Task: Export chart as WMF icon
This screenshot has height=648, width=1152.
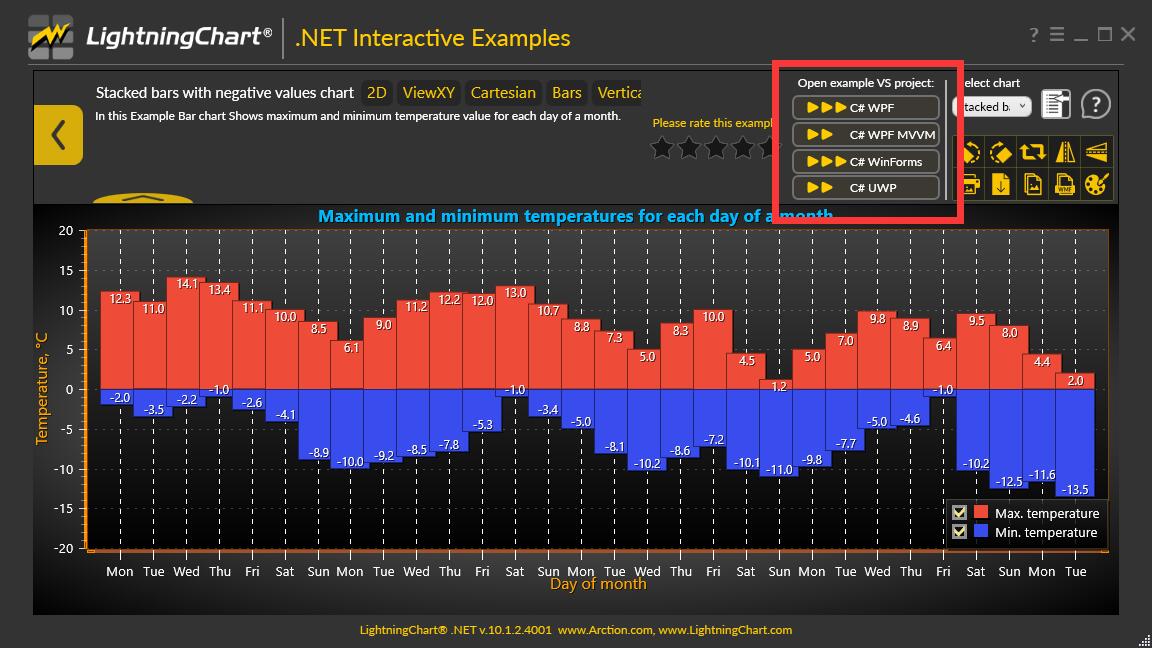Action: point(1065,184)
